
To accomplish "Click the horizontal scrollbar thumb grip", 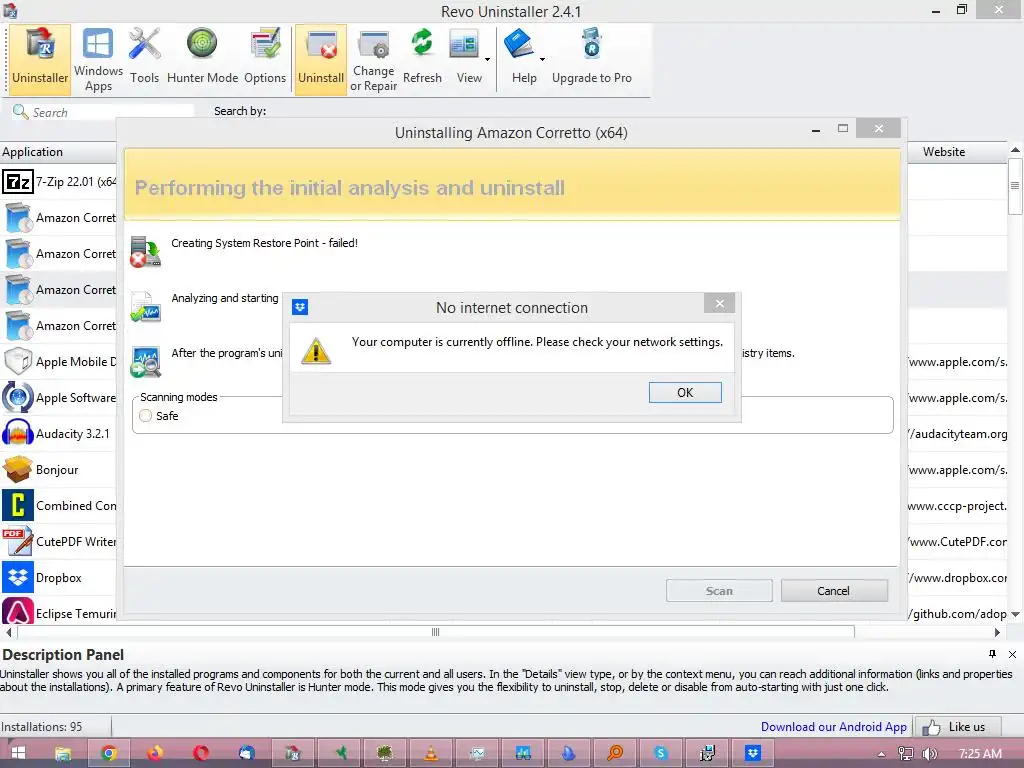I will tap(436, 632).
